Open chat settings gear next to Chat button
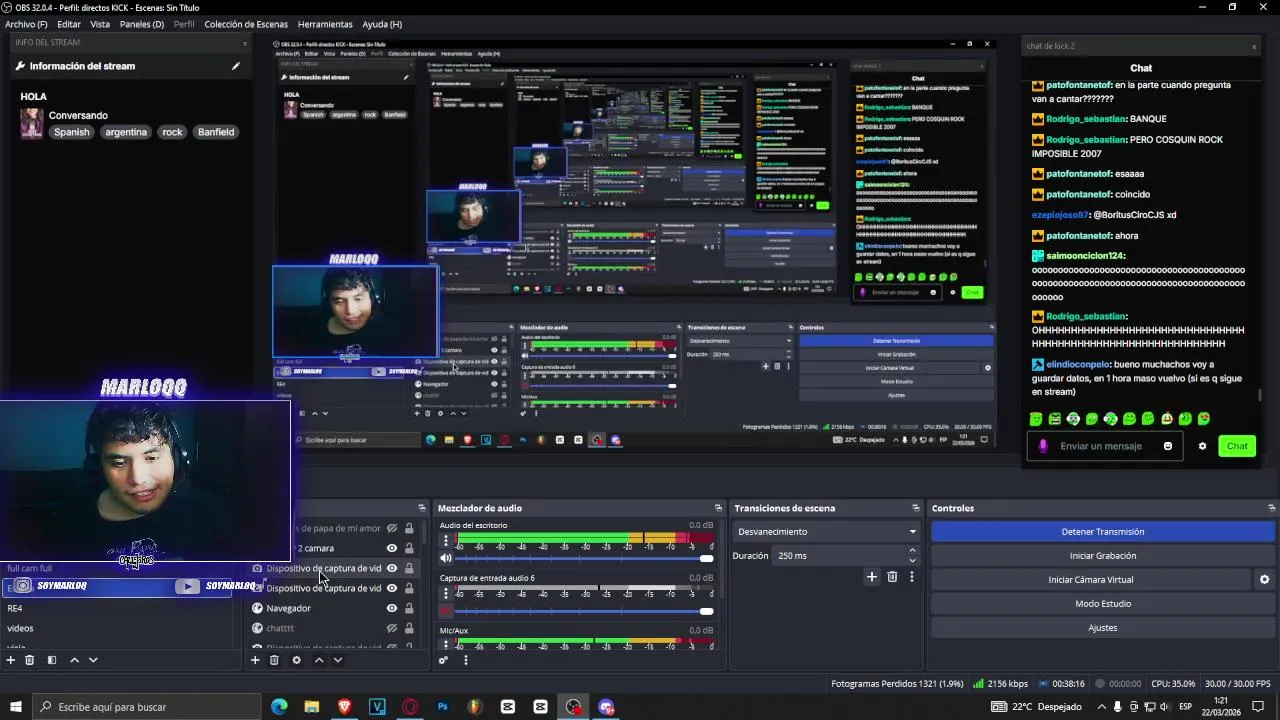The height and width of the screenshot is (720, 1280). tap(1202, 446)
